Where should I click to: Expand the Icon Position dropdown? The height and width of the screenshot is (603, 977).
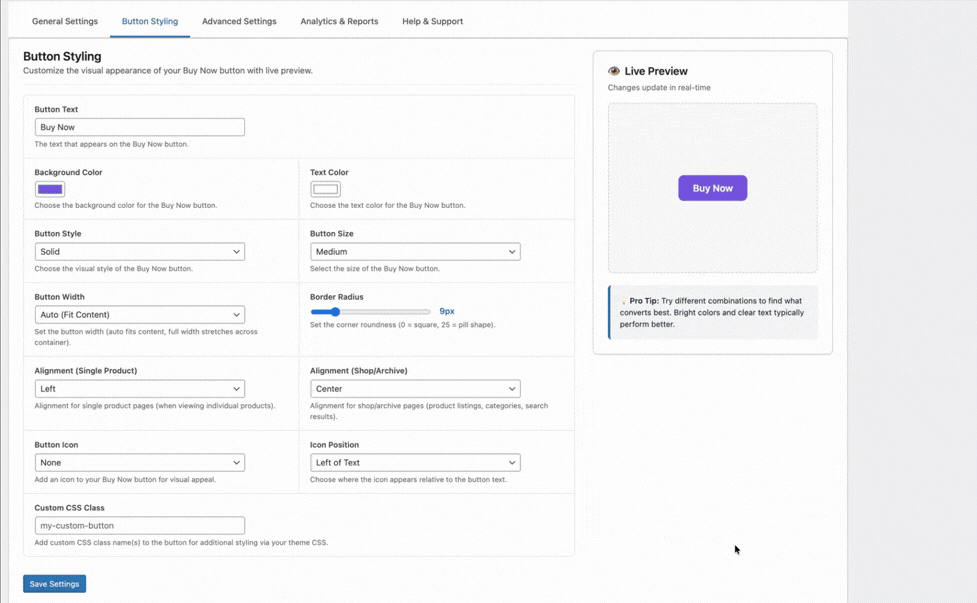coord(415,462)
